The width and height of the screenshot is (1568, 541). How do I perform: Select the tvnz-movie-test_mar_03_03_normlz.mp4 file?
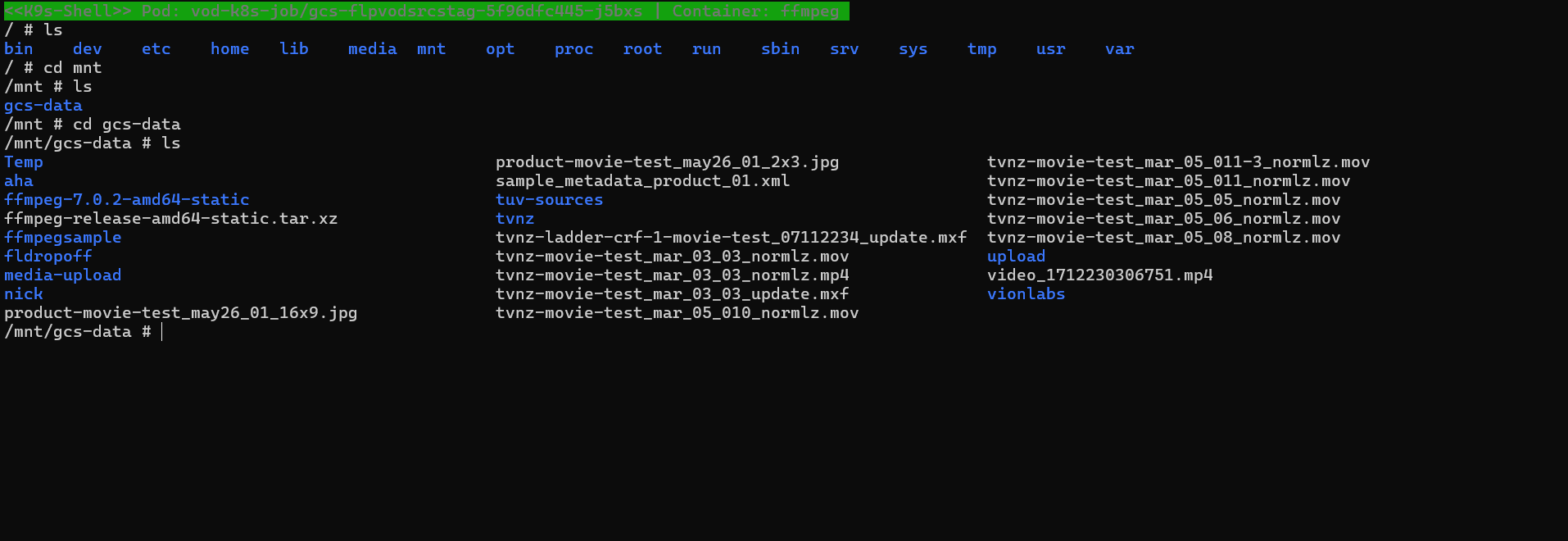(x=672, y=275)
